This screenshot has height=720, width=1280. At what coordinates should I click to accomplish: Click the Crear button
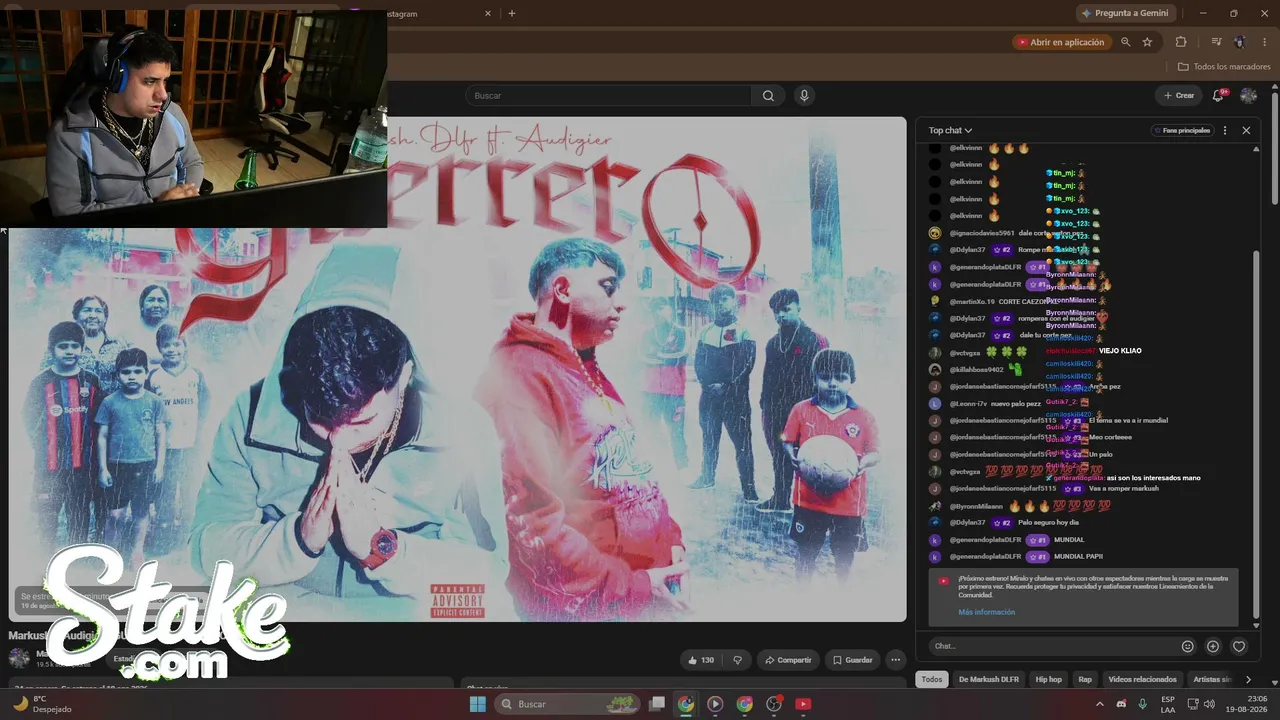tap(1178, 96)
